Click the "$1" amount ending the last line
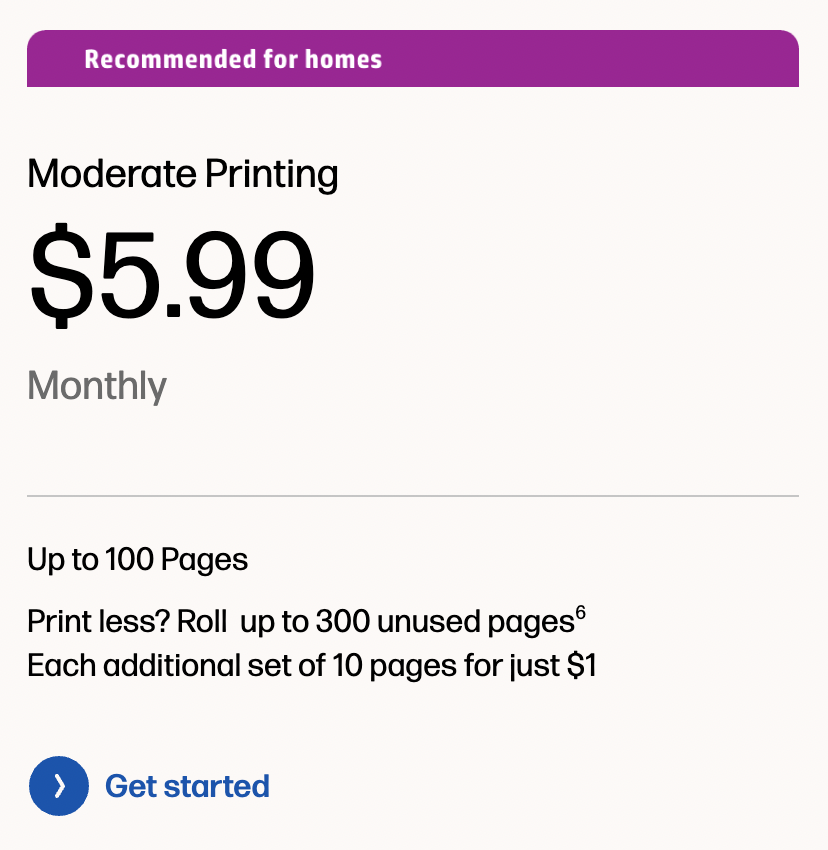The image size is (828, 850). point(581,665)
